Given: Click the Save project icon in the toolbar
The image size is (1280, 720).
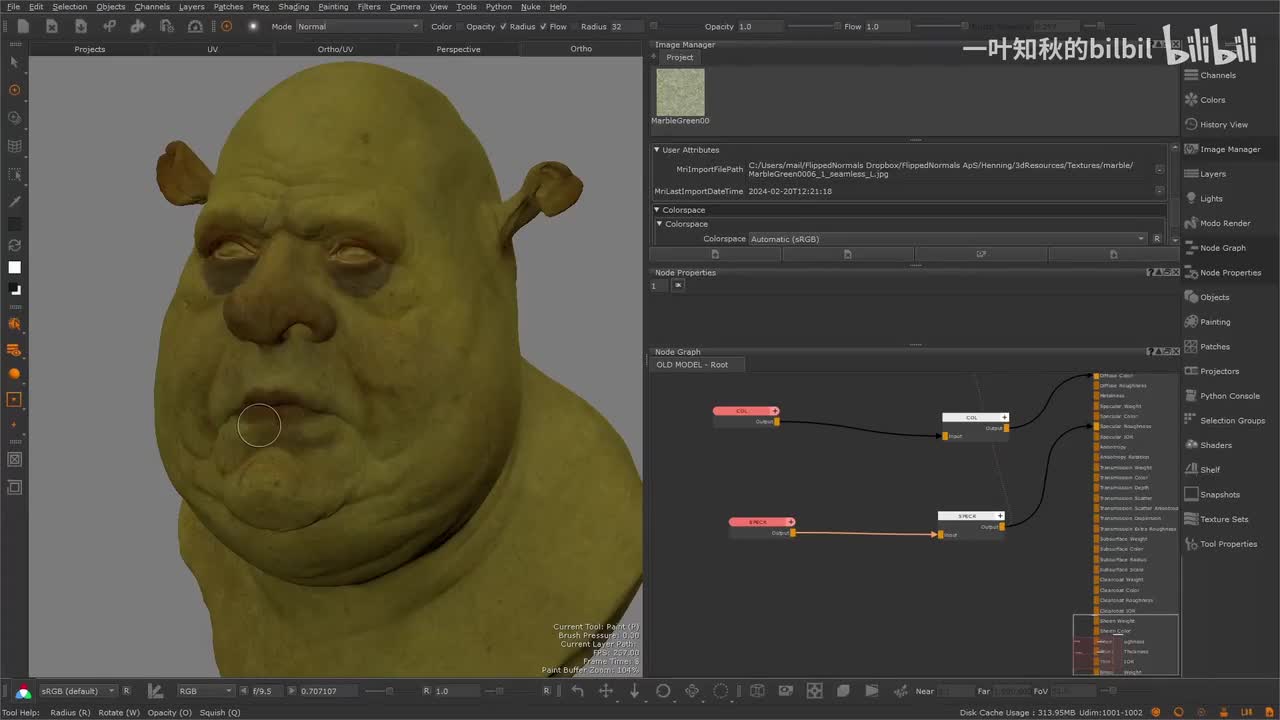Looking at the screenshot, I should point(80,26).
